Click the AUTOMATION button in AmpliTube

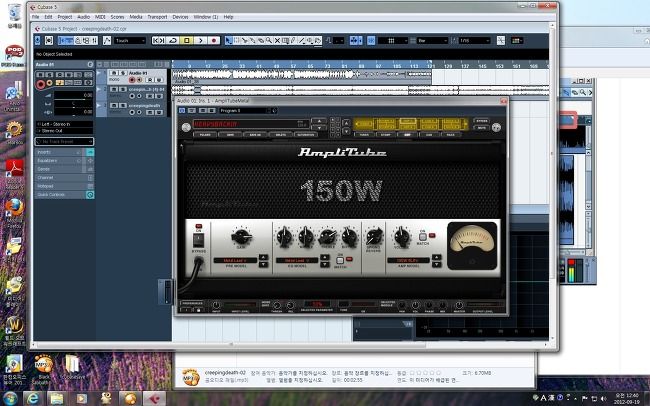[x=306, y=135]
